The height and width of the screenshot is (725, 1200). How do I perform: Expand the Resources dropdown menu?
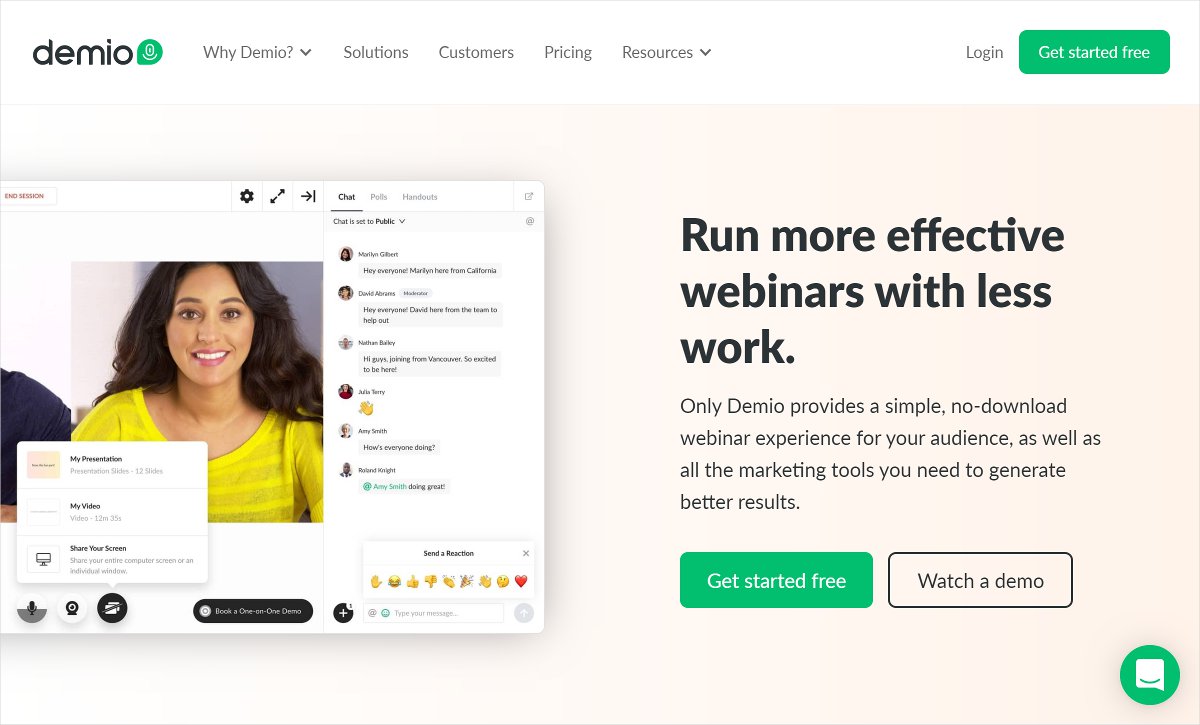pyautogui.click(x=667, y=52)
